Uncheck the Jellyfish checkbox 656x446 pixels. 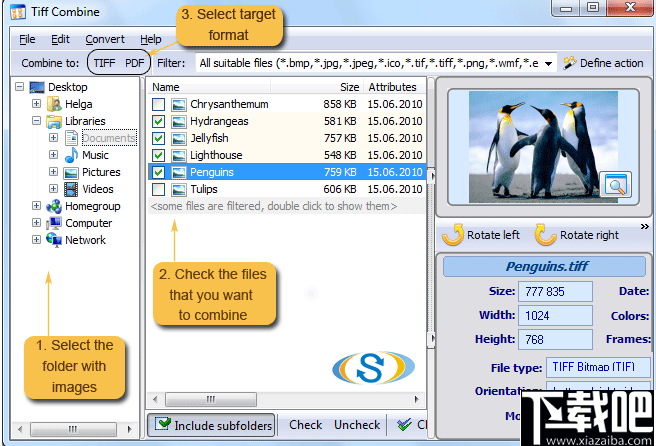(159, 138)
